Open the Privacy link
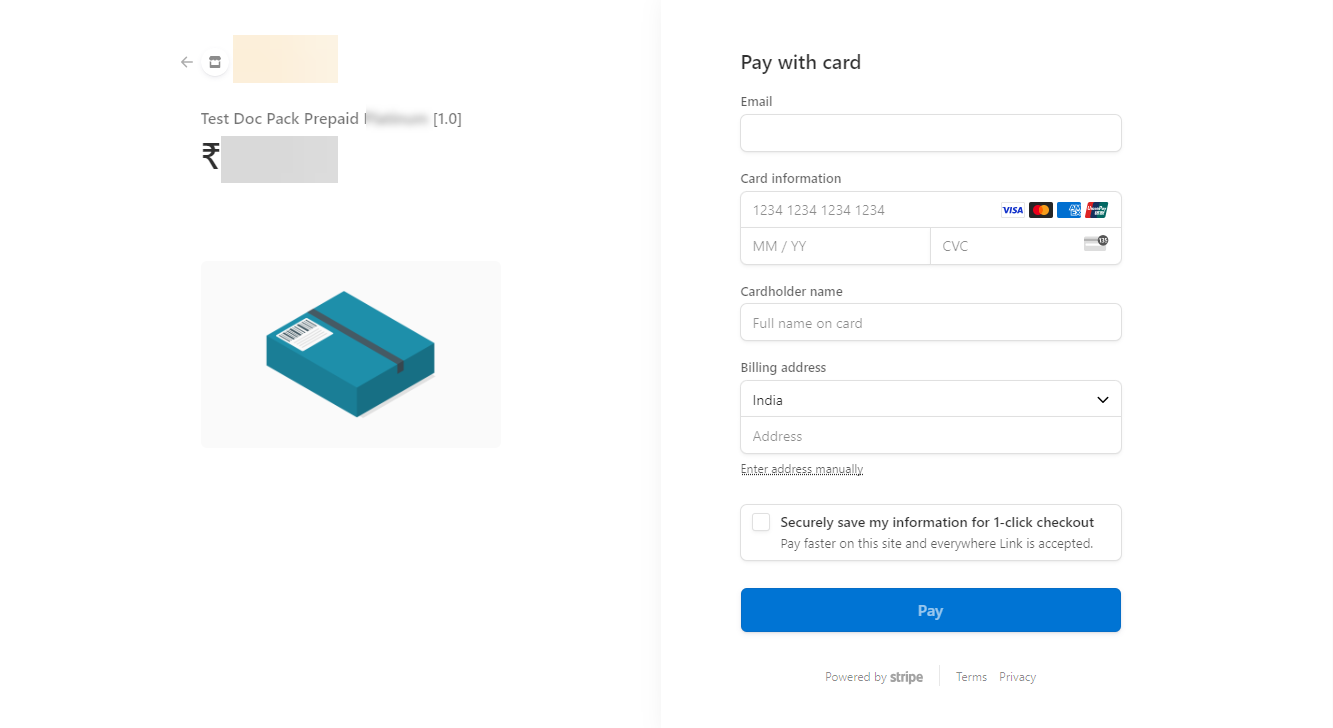Screen dimensions: 1333x728 [x=1016, y=677]
